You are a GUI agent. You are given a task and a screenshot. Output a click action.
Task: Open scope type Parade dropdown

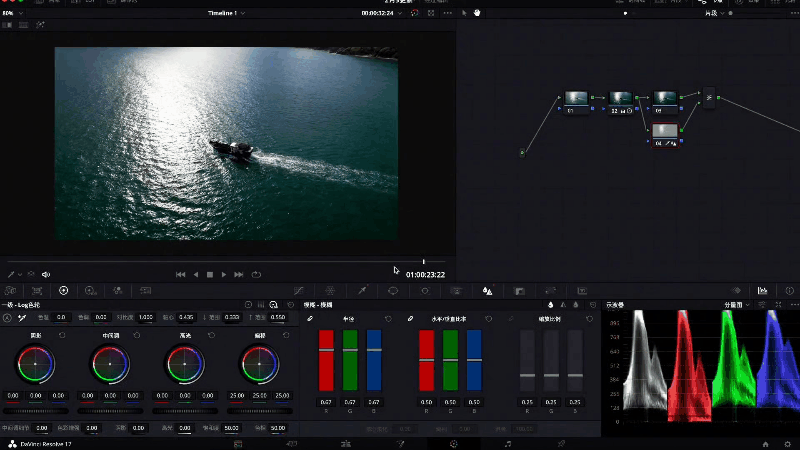(737, 305)
